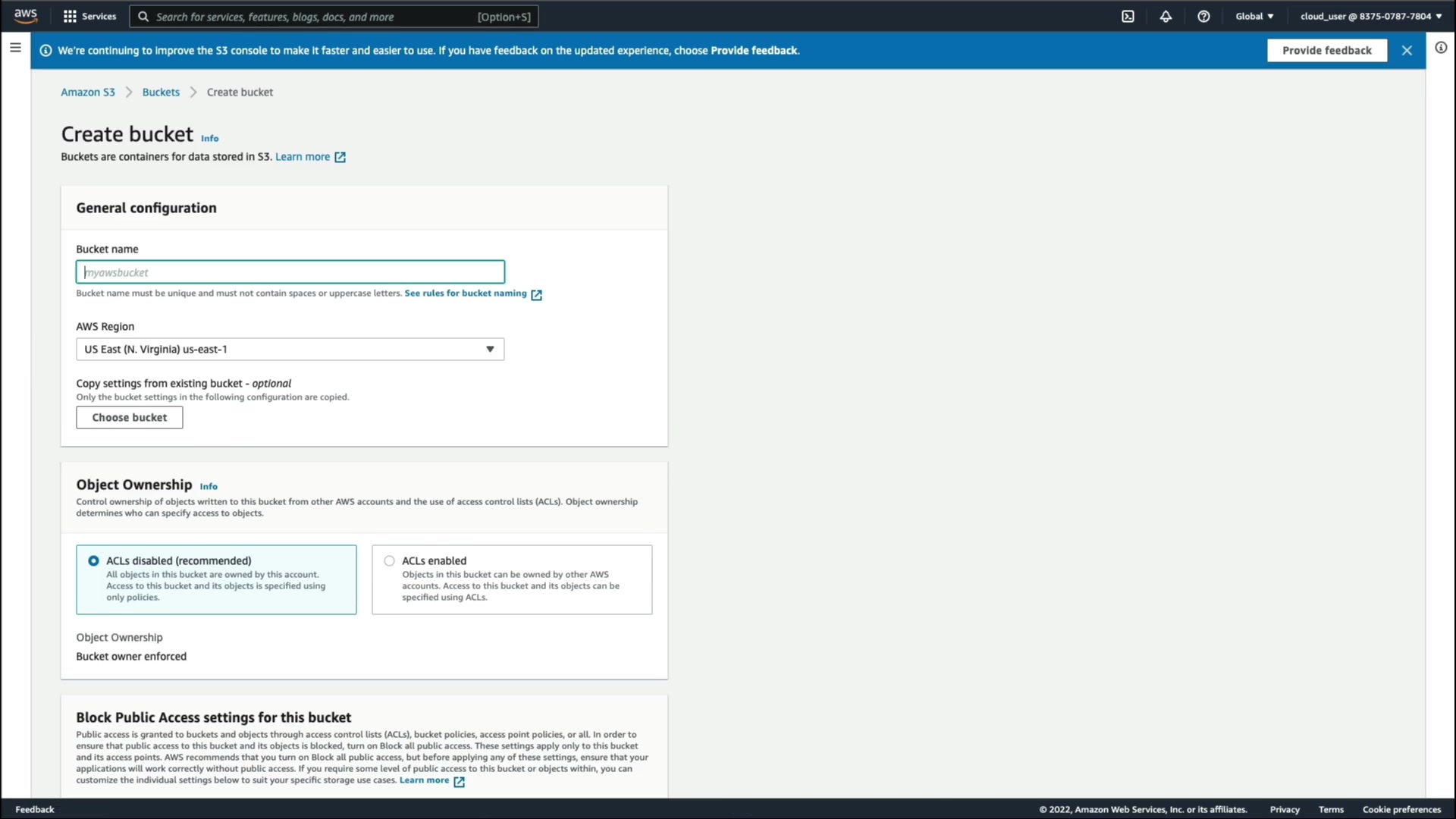Open the info panel icon at right edge
Viewport: 1456px width, 819px height.
1441,48
